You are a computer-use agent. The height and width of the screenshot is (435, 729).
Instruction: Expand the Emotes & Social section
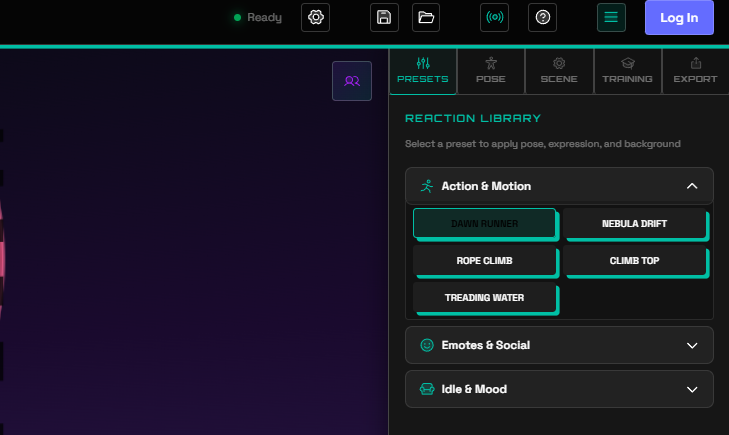[559, 345]
